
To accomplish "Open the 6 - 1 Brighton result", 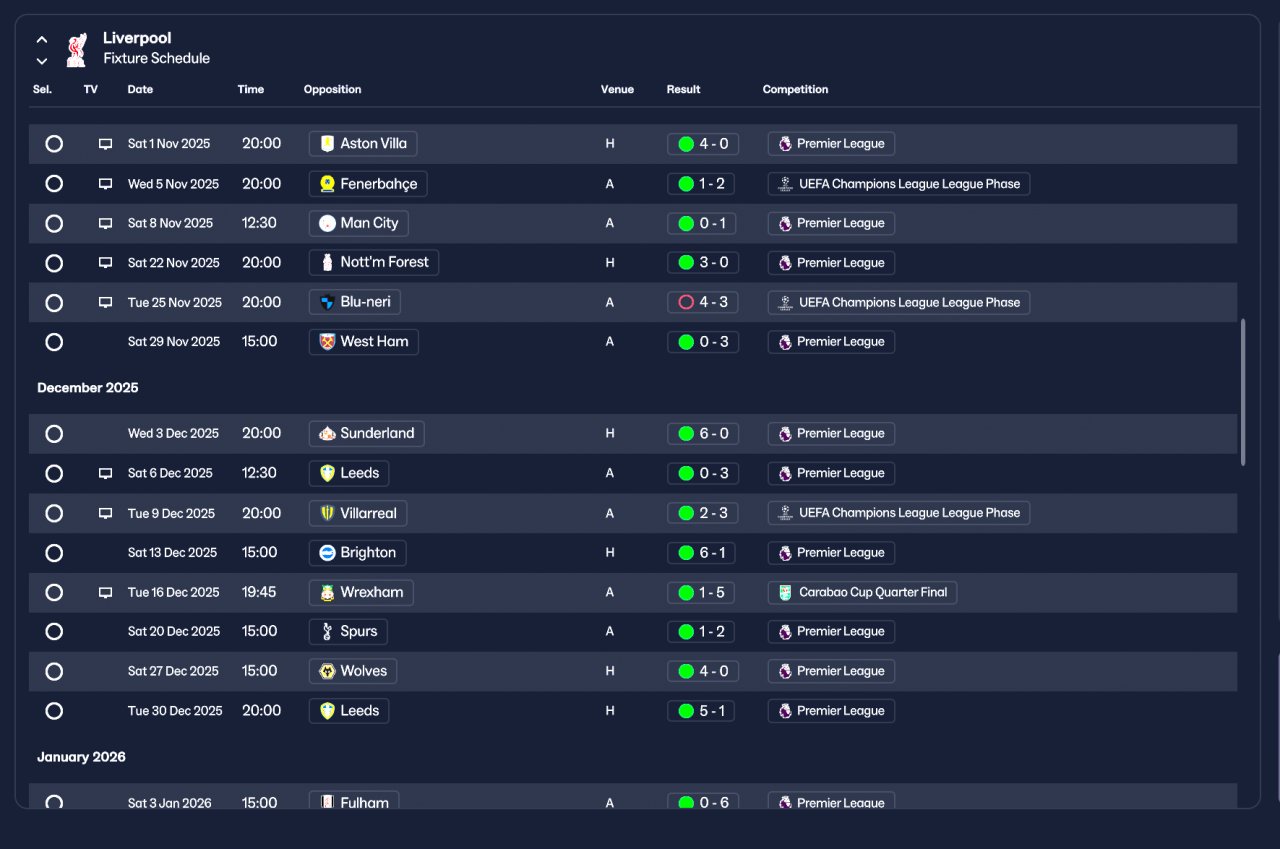I will [x=703, y=553].
